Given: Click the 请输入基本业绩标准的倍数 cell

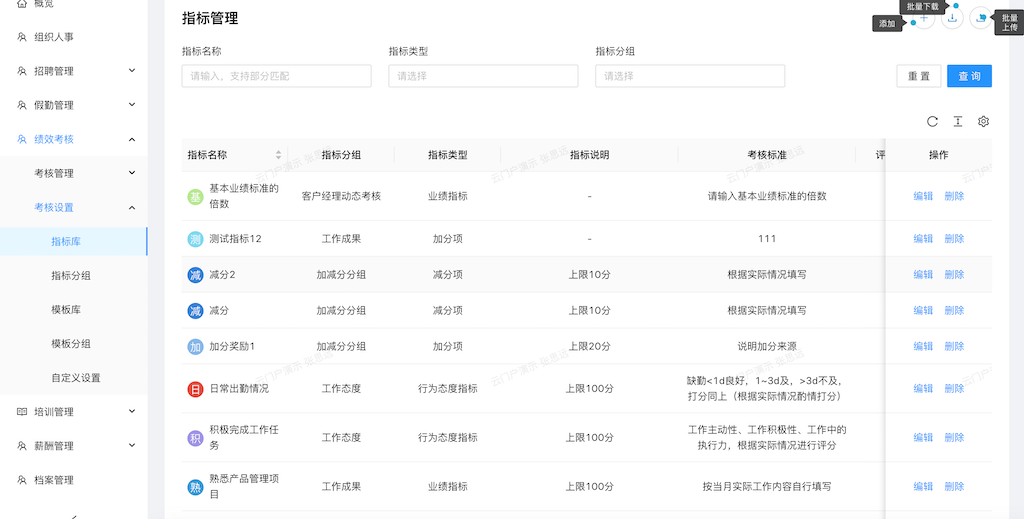Looking at the screenshot, I should [767, 196].
